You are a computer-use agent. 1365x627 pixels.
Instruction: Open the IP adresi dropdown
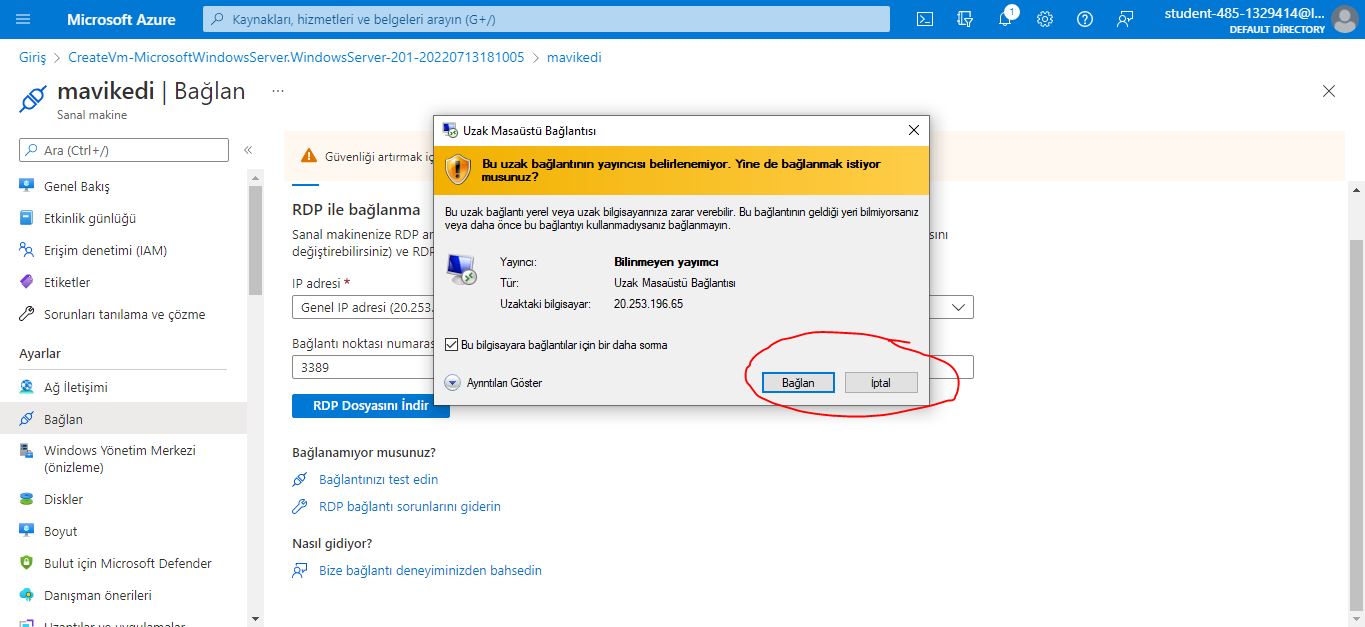coord(633,307)
